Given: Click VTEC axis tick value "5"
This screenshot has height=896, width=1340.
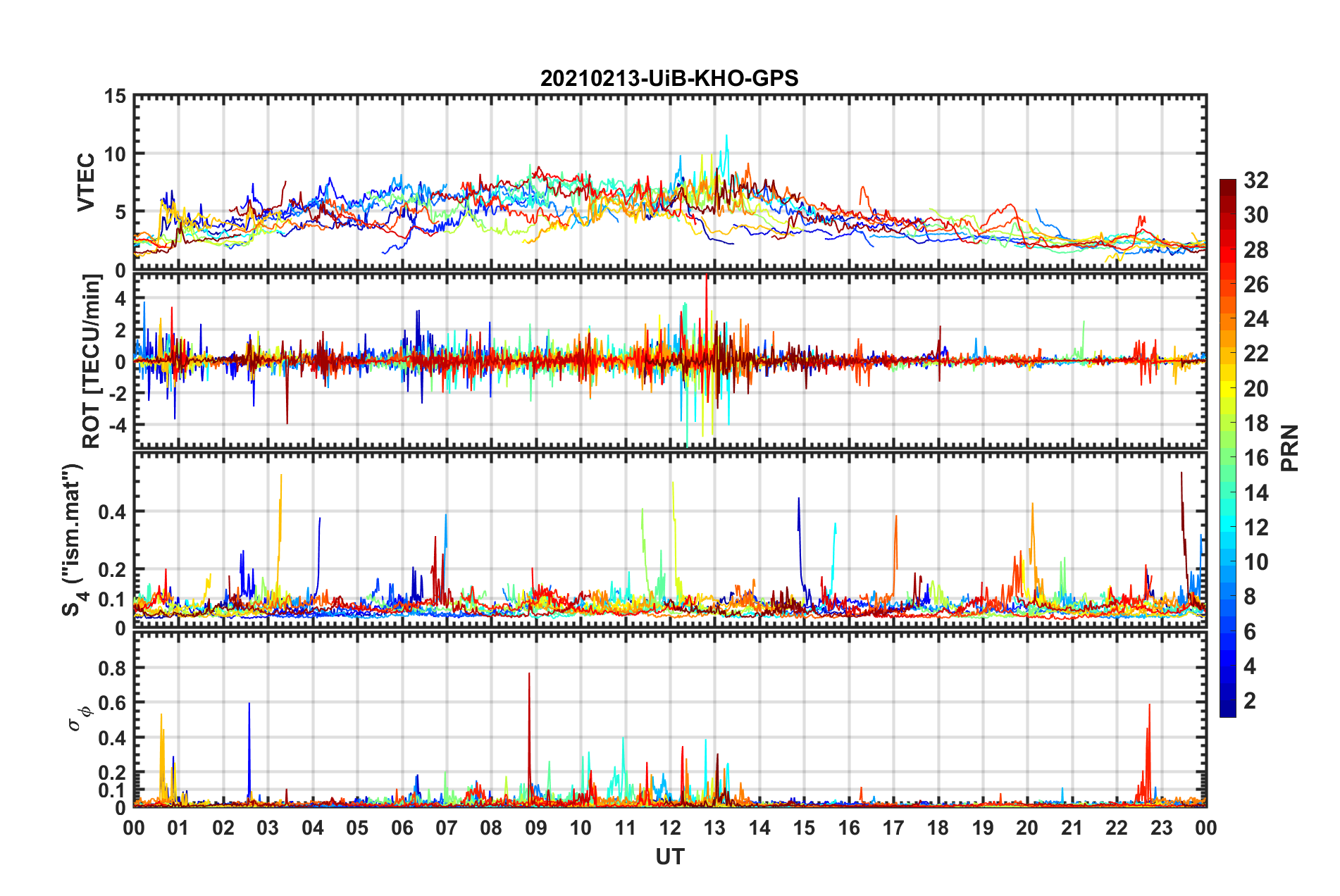Looking at the screenshot, I should (120, 212).
